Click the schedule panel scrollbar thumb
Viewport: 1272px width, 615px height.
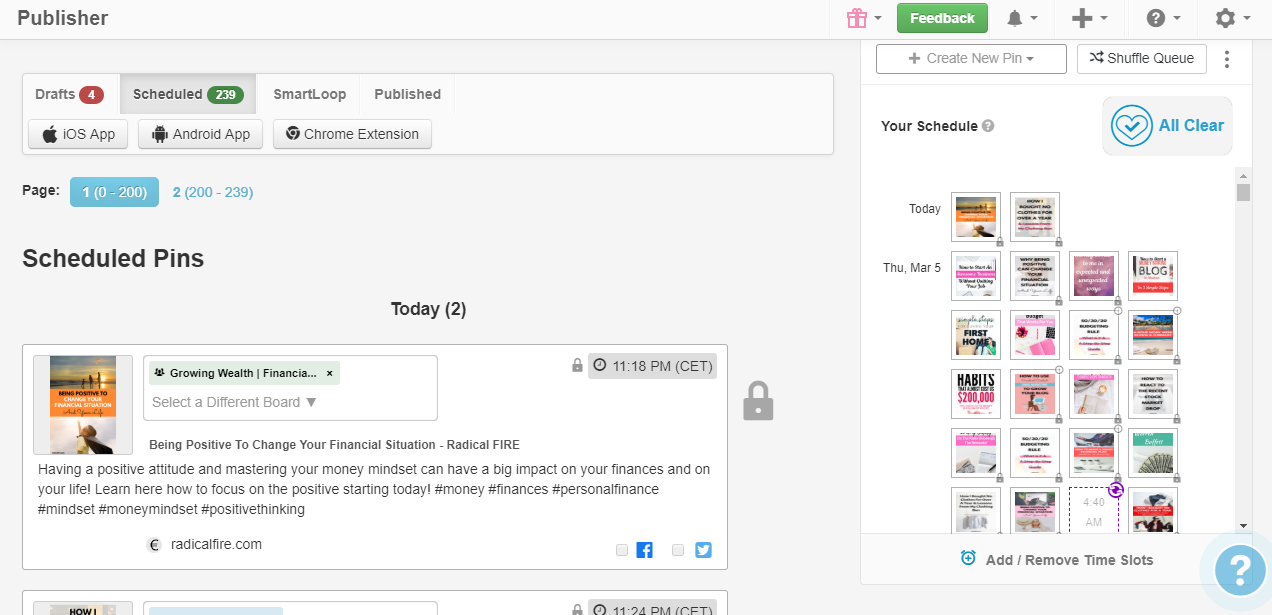click(x=1243, y=193)
